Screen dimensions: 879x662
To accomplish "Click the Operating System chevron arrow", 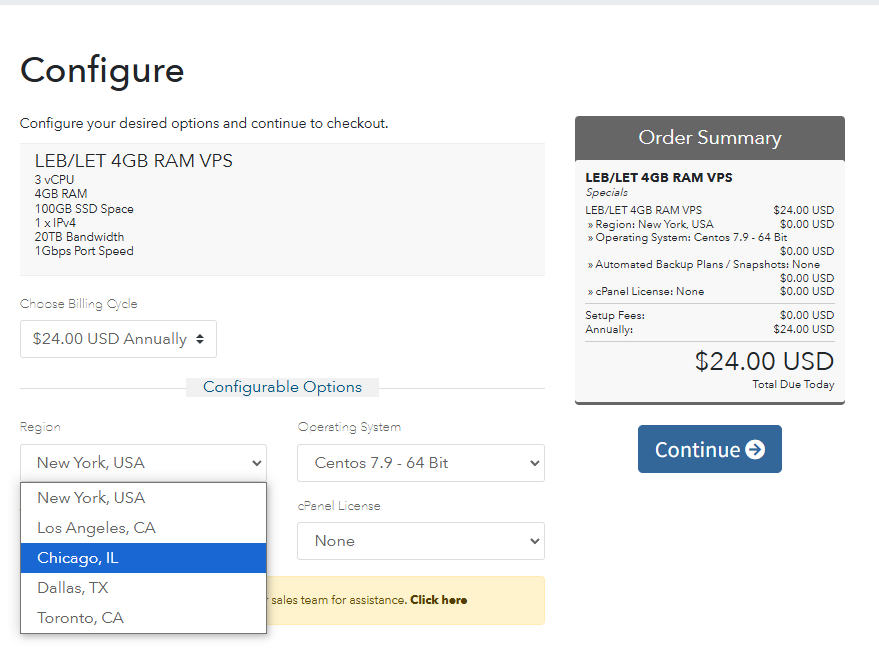I will click(534, 463).
